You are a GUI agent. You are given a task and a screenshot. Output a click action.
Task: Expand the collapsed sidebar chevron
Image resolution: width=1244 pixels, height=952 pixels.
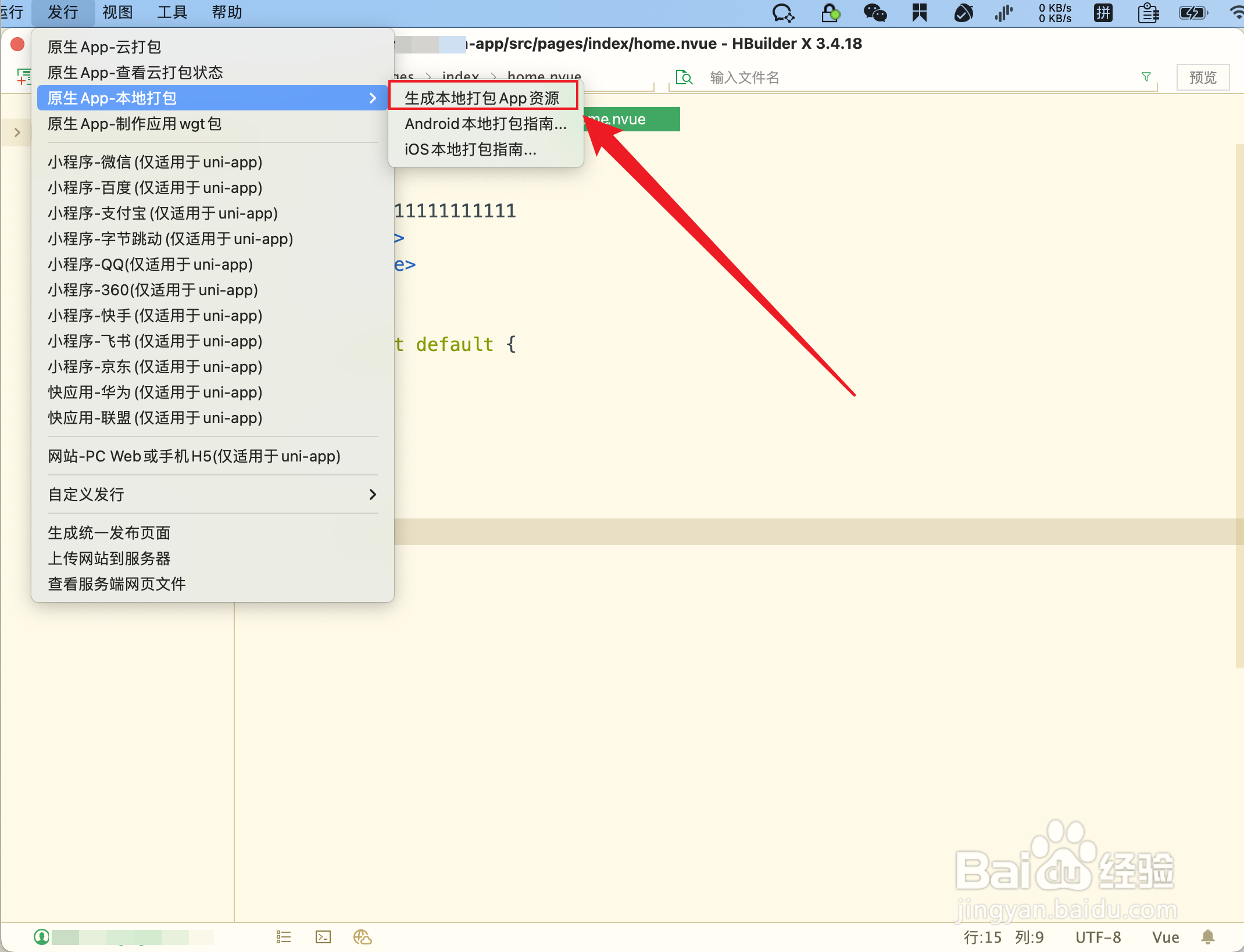[17, 133]
